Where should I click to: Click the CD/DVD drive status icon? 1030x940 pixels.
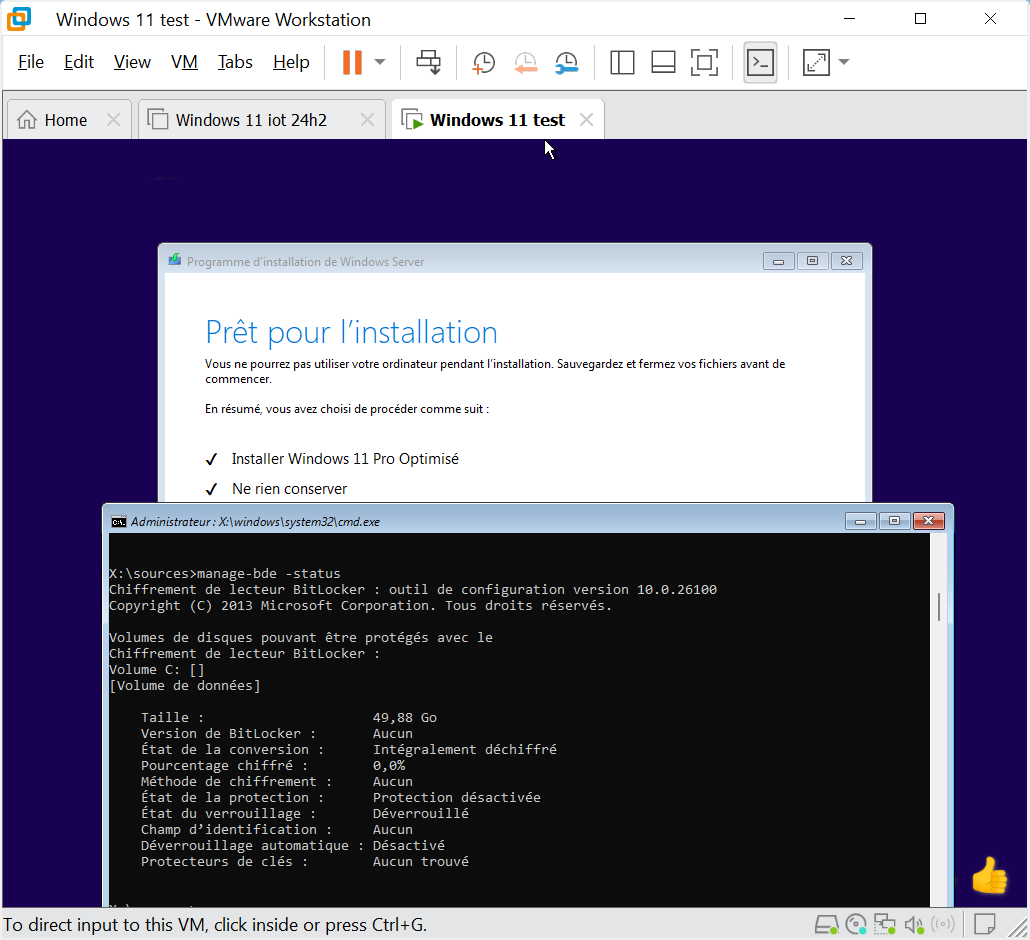click(x=856, y=925)
